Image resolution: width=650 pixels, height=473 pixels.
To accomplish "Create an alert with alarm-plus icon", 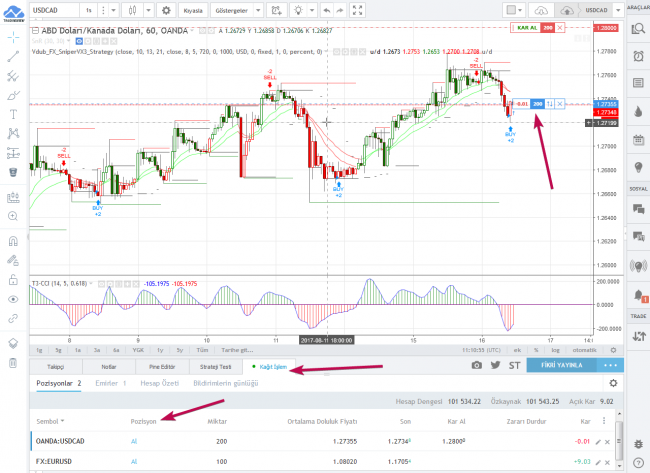I will click(276, 10).
